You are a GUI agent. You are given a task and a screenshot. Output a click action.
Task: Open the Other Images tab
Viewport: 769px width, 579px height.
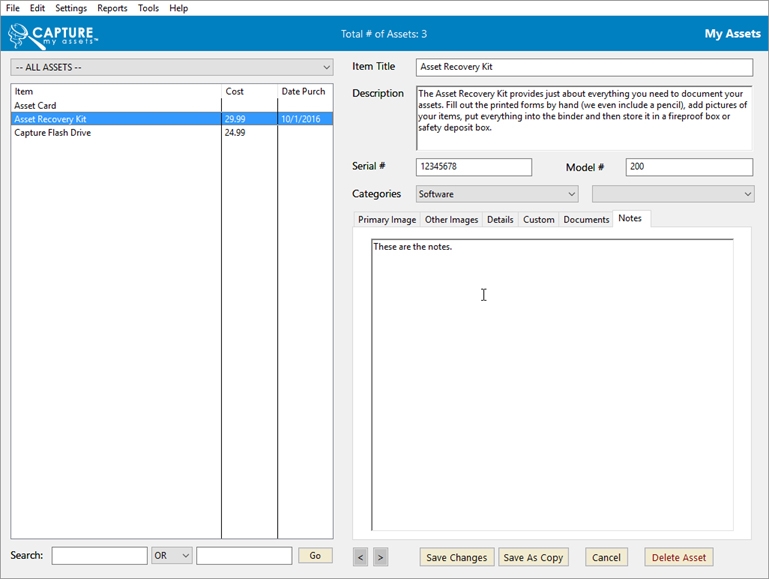[451, 220]
